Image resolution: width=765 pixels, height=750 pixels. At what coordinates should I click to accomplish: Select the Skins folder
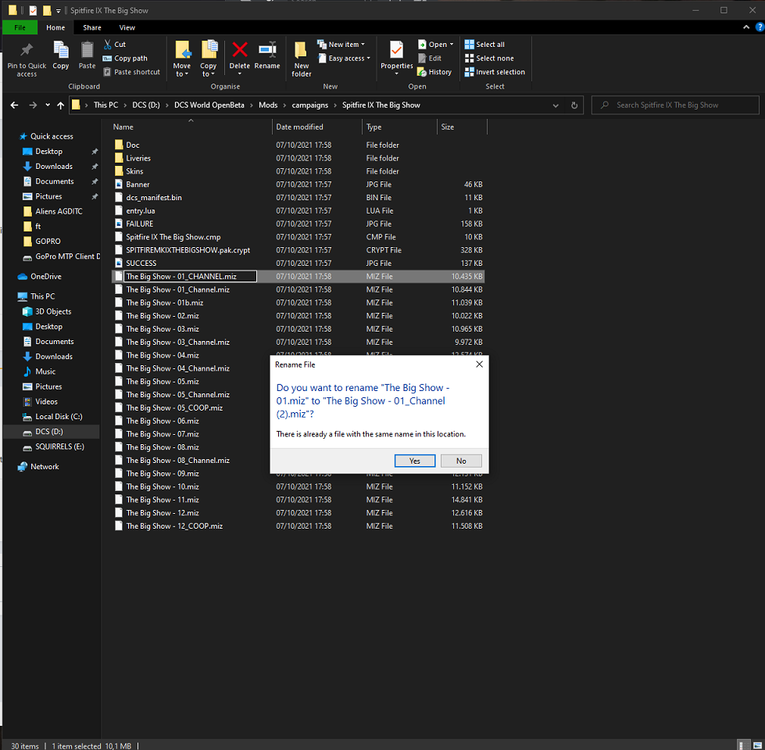tap(134, 171)
